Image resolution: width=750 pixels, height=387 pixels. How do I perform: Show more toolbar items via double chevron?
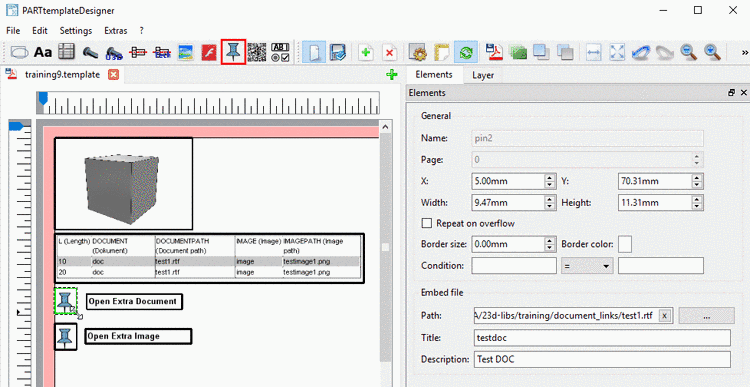745,52
